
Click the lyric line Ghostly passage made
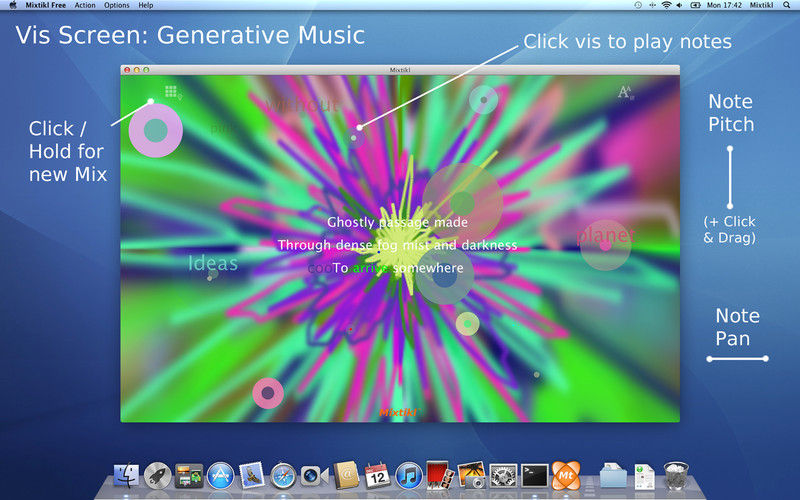coord(397,222)
